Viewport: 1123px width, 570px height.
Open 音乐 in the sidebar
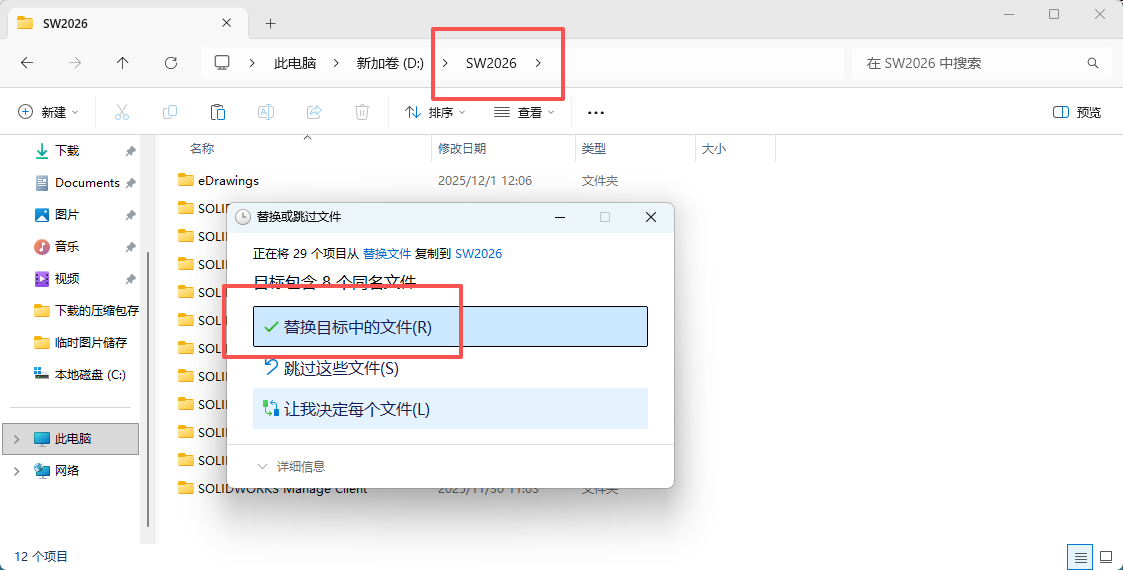[67, 246]
